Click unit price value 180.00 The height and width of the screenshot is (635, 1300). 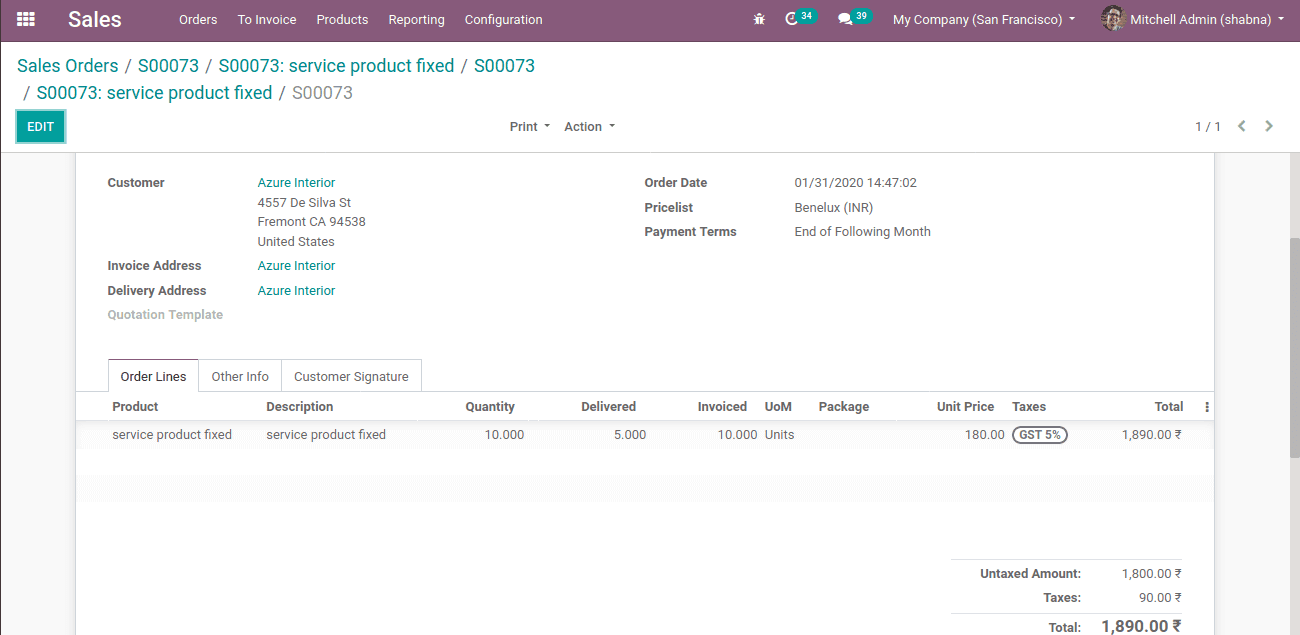(985, 435)
